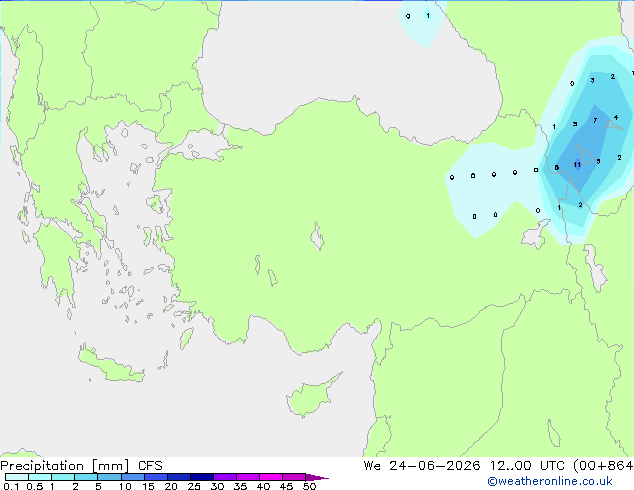Screen dimensions: 634x490
Task: Click the 15–20 mm legend swatch
Action: 155,477
